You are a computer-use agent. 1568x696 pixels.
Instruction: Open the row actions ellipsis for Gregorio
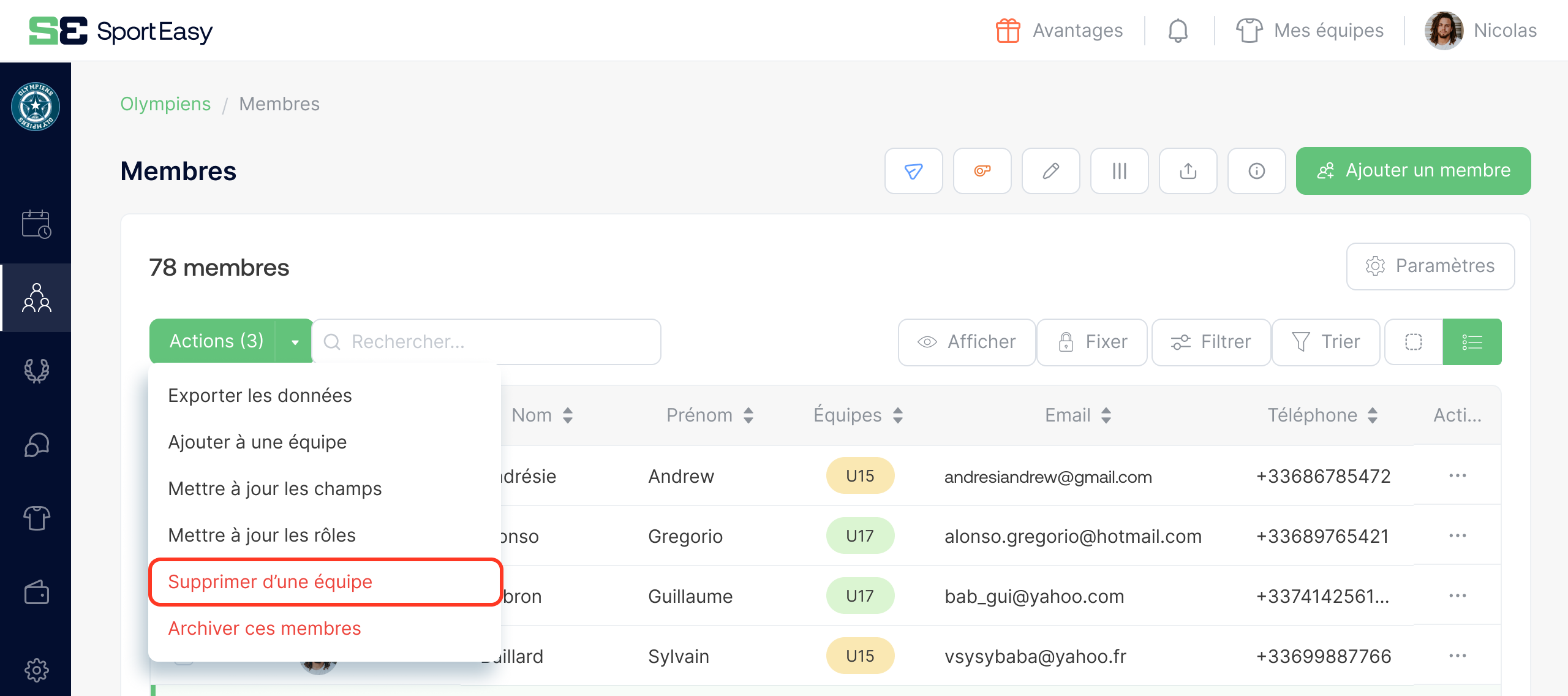[1458, 535]
